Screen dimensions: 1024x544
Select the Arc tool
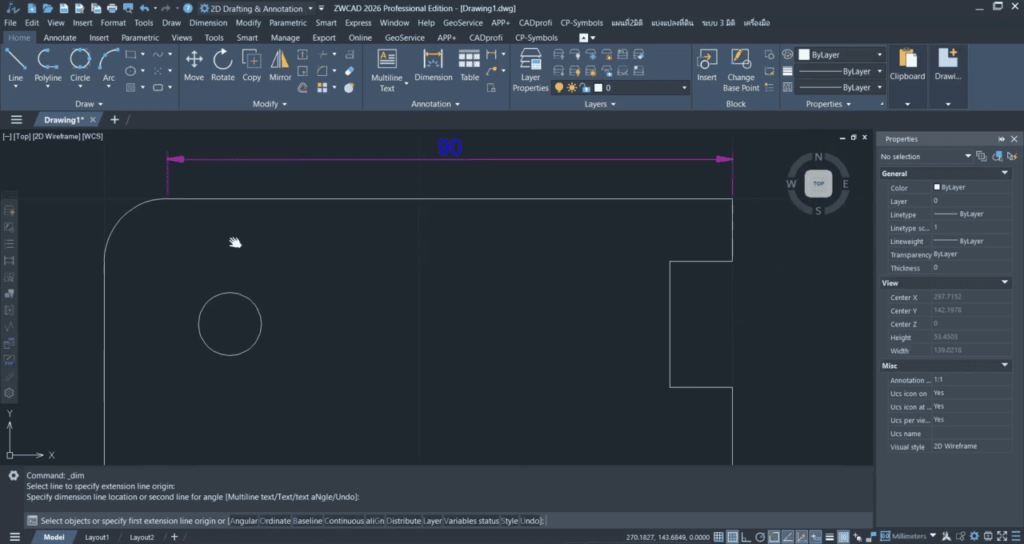[x=108, y=65]
